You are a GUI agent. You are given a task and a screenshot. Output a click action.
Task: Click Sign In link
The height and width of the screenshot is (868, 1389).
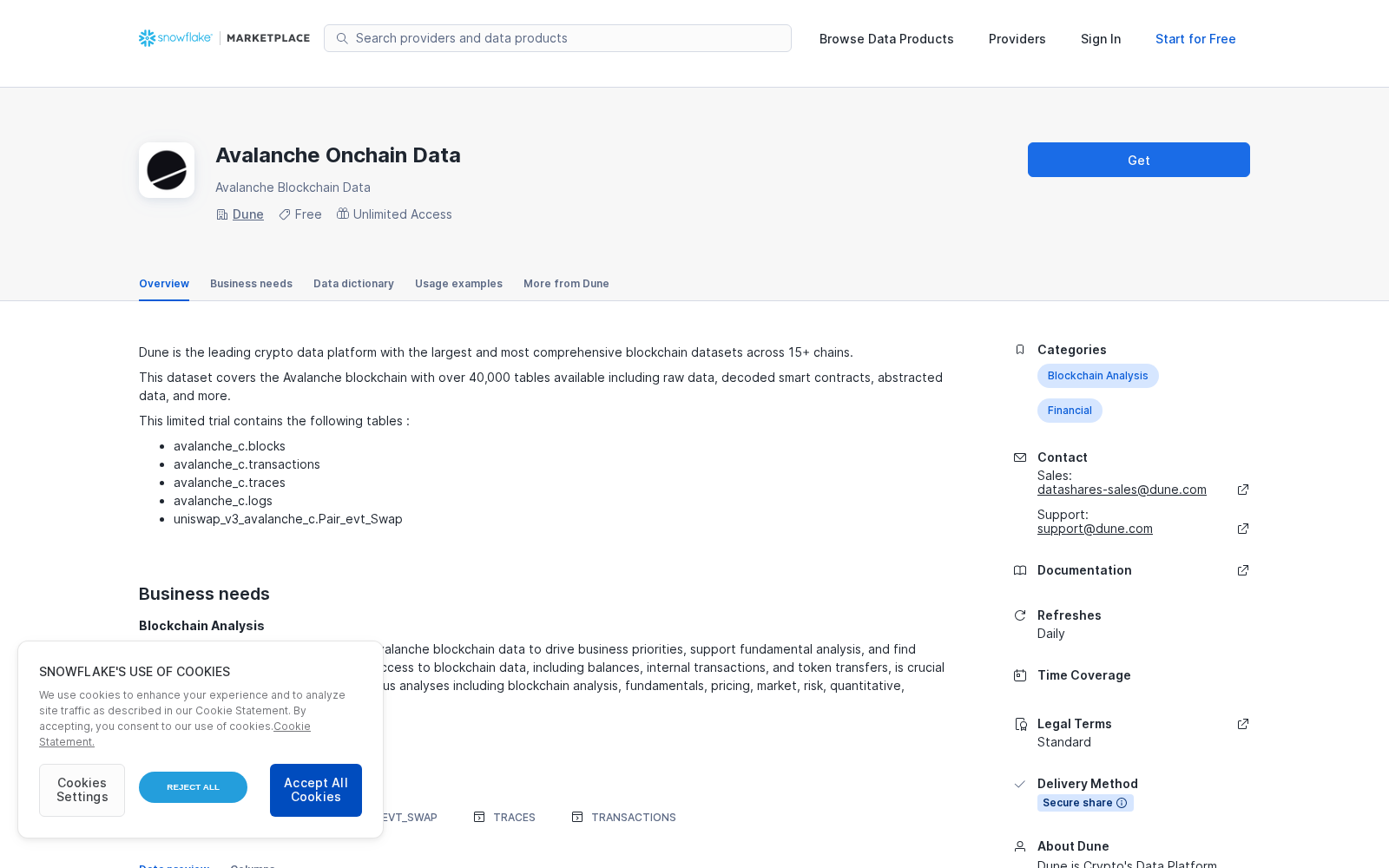point(1101,39)
